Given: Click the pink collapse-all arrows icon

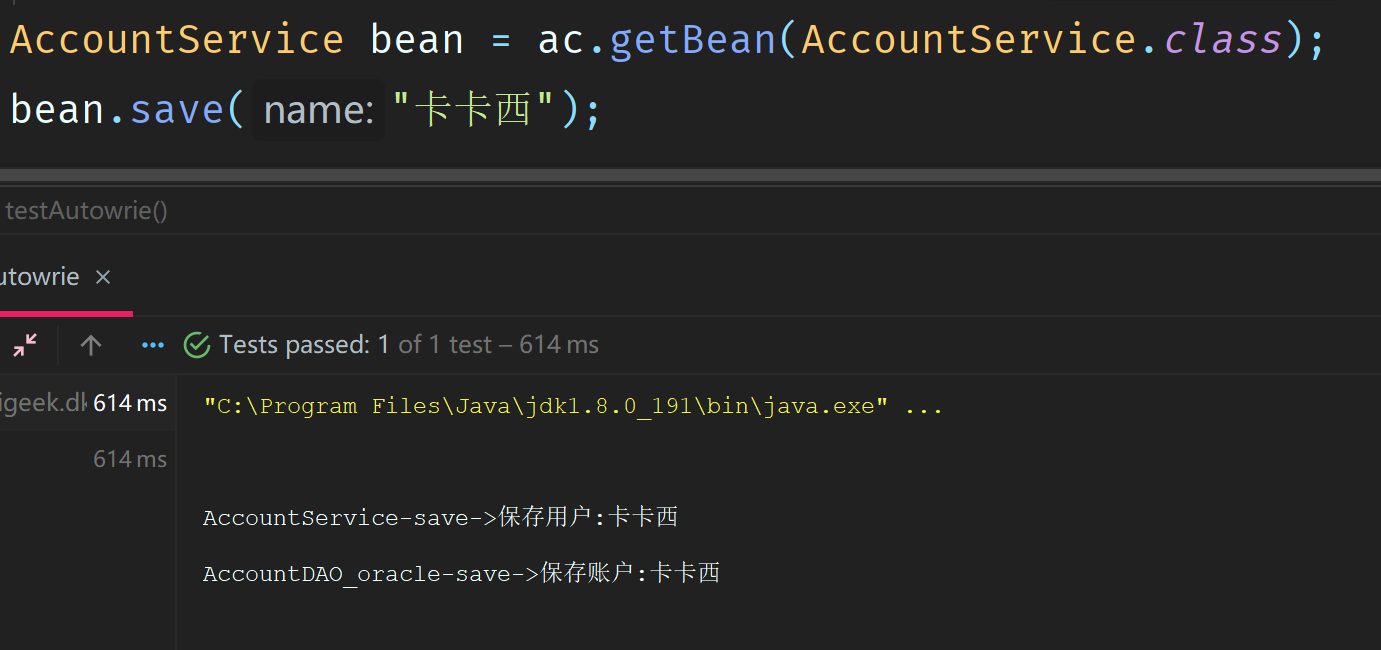Looking at the screenshot, I should coord(25,345).
